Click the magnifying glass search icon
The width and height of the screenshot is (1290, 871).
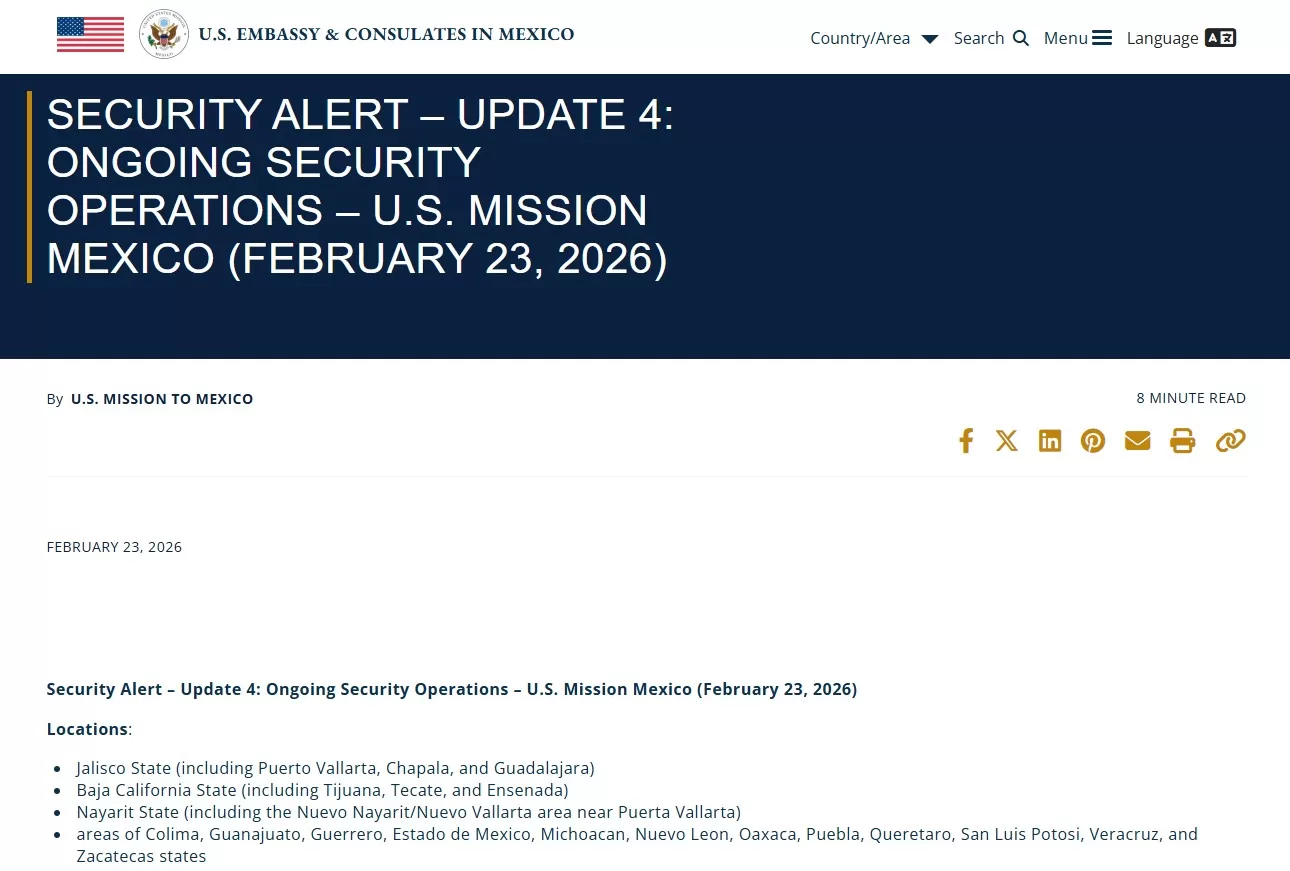(1021, 38)
